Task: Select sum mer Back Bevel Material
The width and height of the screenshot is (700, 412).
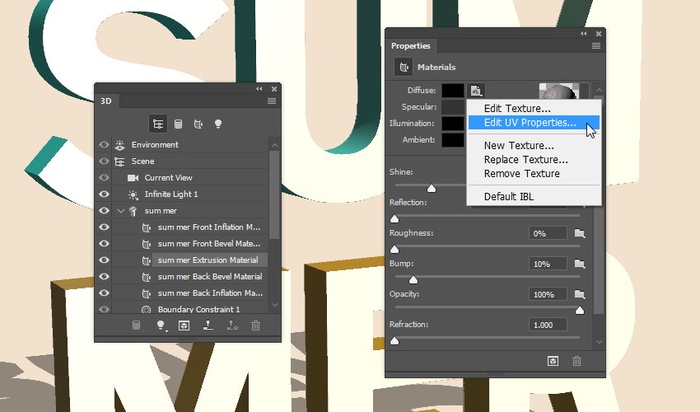Action: [209, 276]
